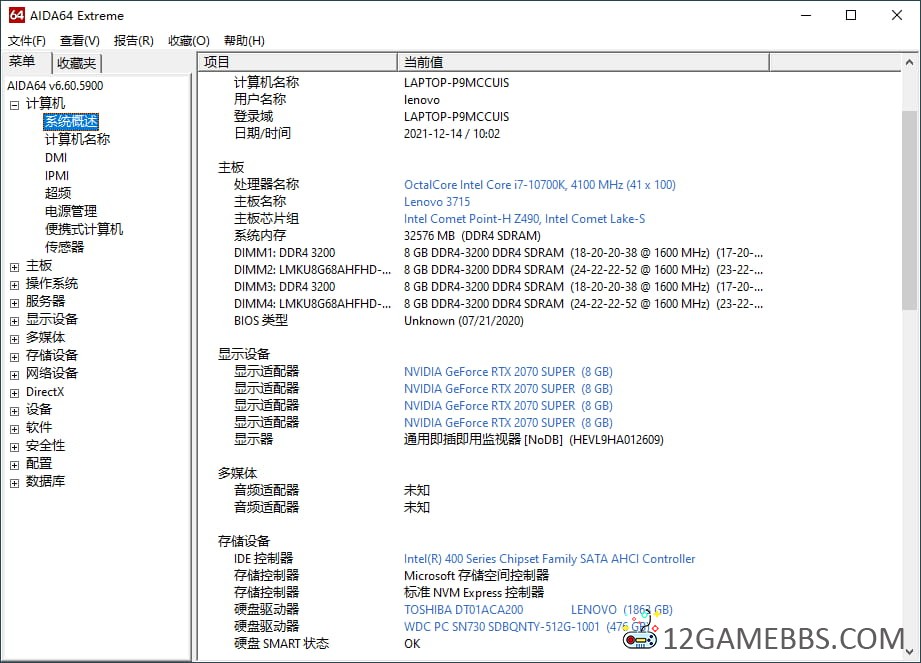Select DMI in the tree
The image size is (921, 663).
[x=56, y=157]
